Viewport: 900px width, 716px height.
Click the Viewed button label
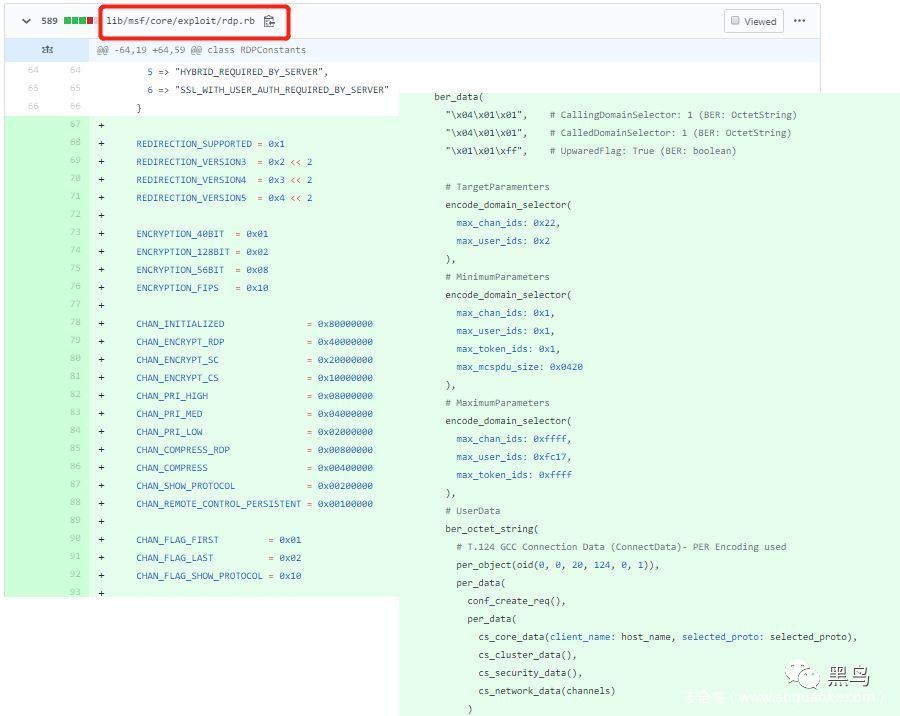pyautogui.click(x=760, y=21)
